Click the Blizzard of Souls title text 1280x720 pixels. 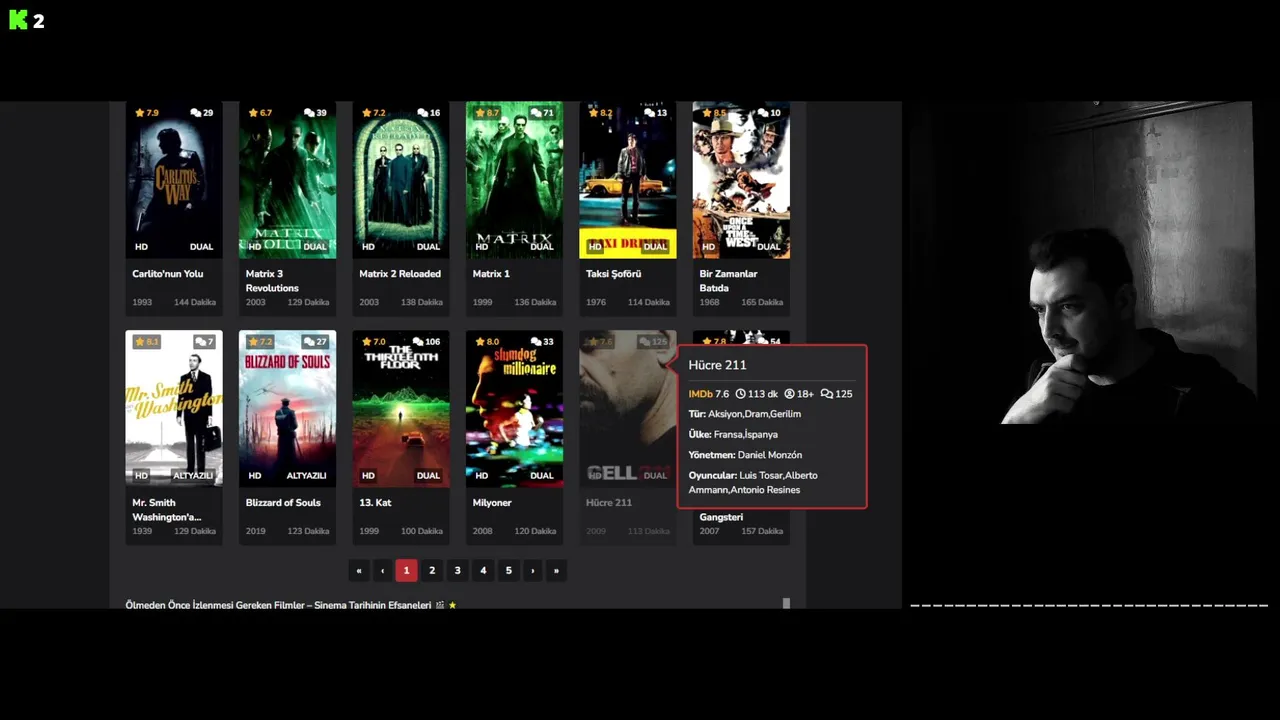click(283, 503)
